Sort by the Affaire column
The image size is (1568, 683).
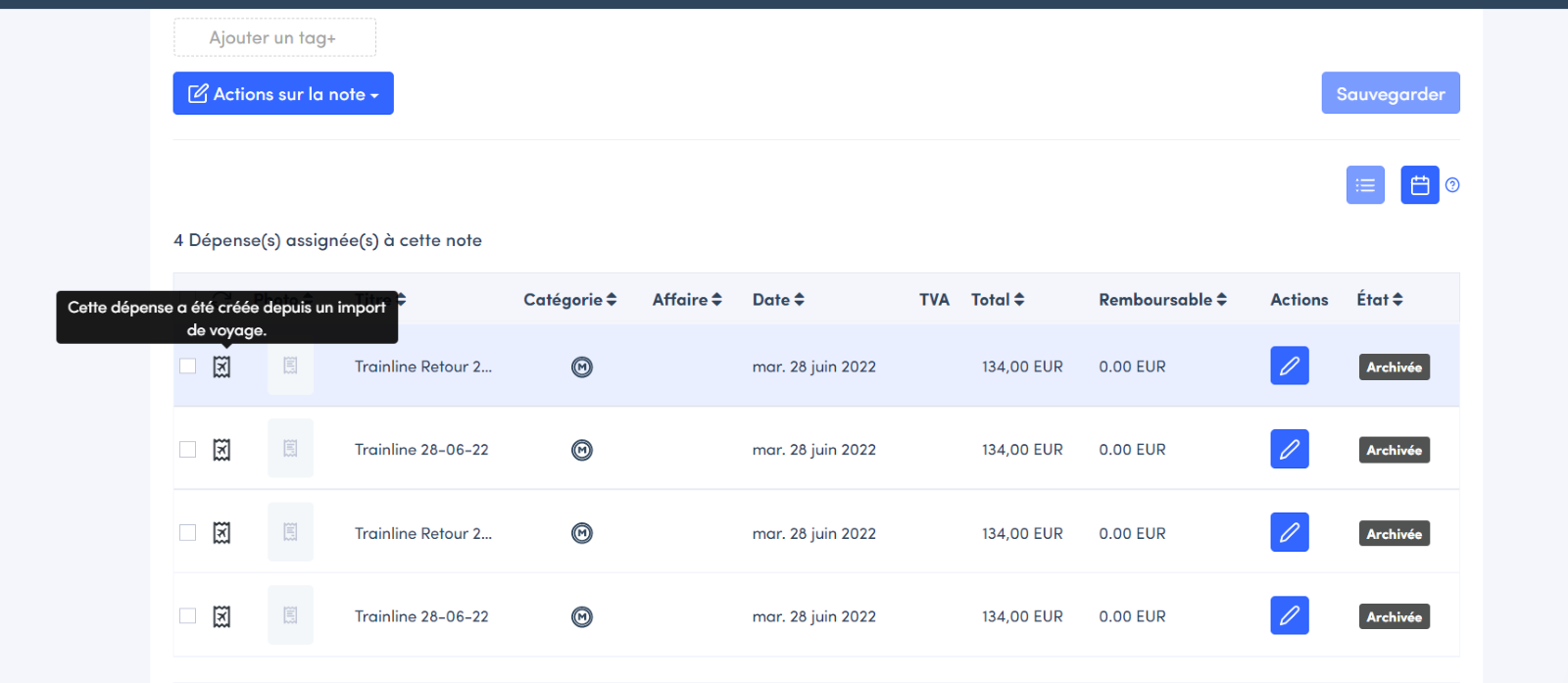[x=687, y=299]
